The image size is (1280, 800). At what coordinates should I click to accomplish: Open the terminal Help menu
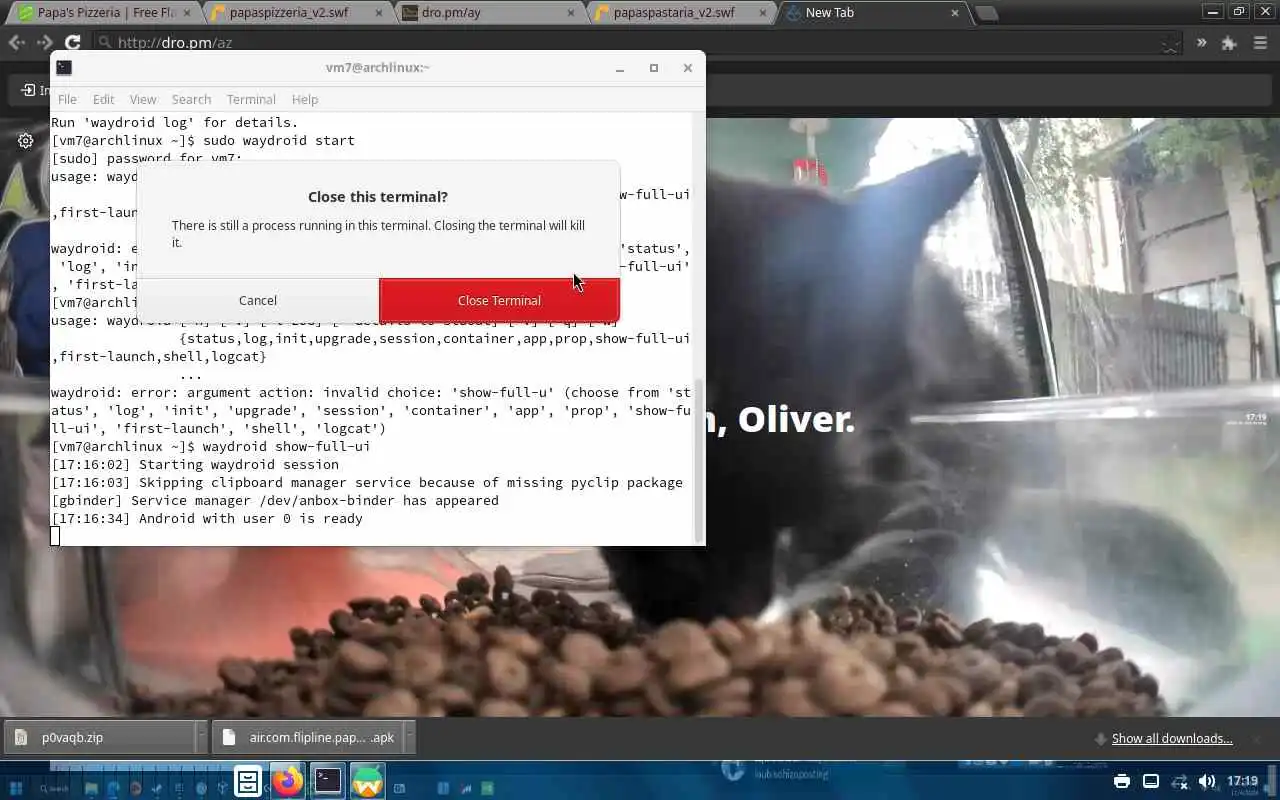pyautogui.click(x=305, y=99)
